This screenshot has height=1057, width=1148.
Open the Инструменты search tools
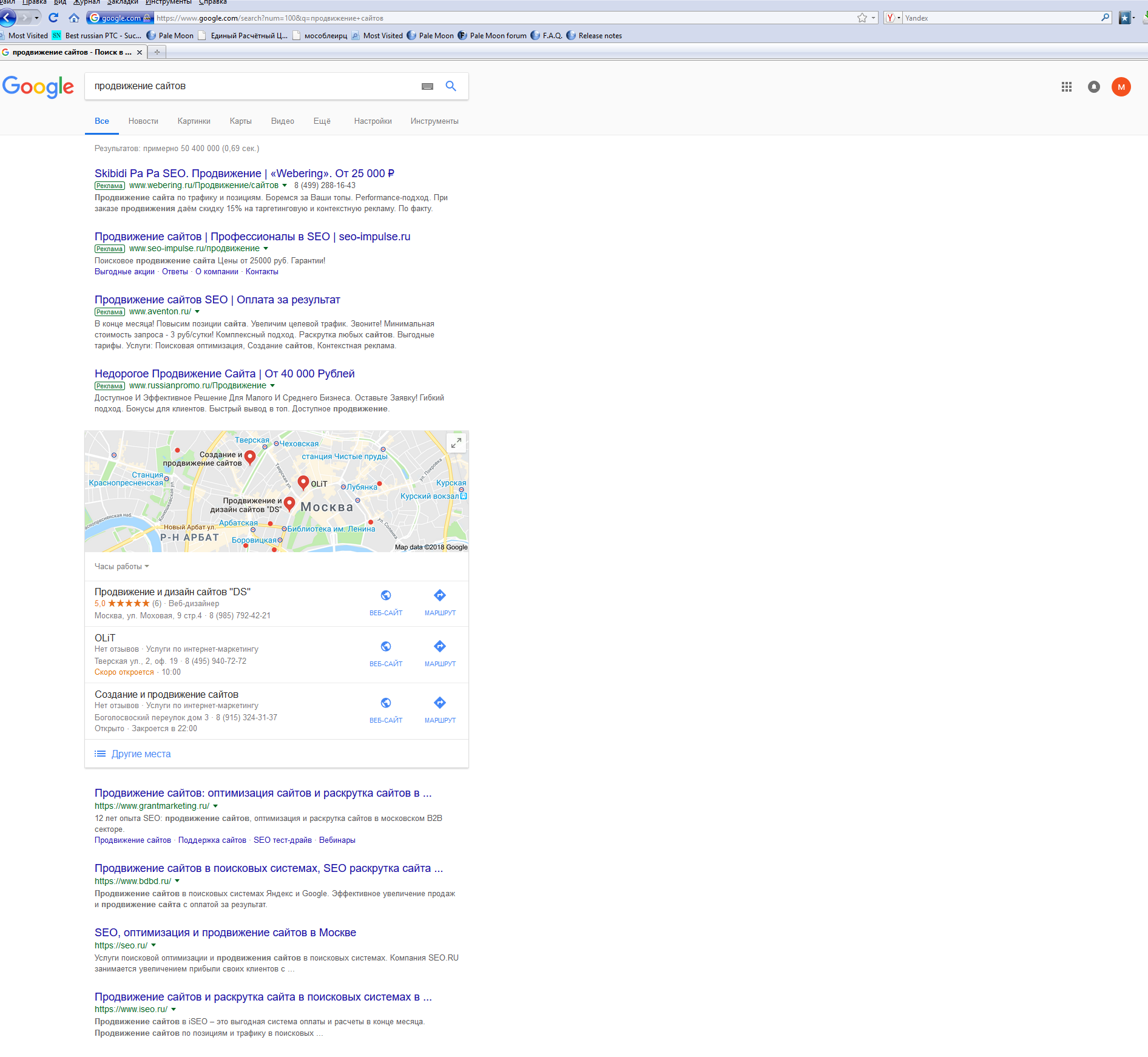click(x=434, y=121)
